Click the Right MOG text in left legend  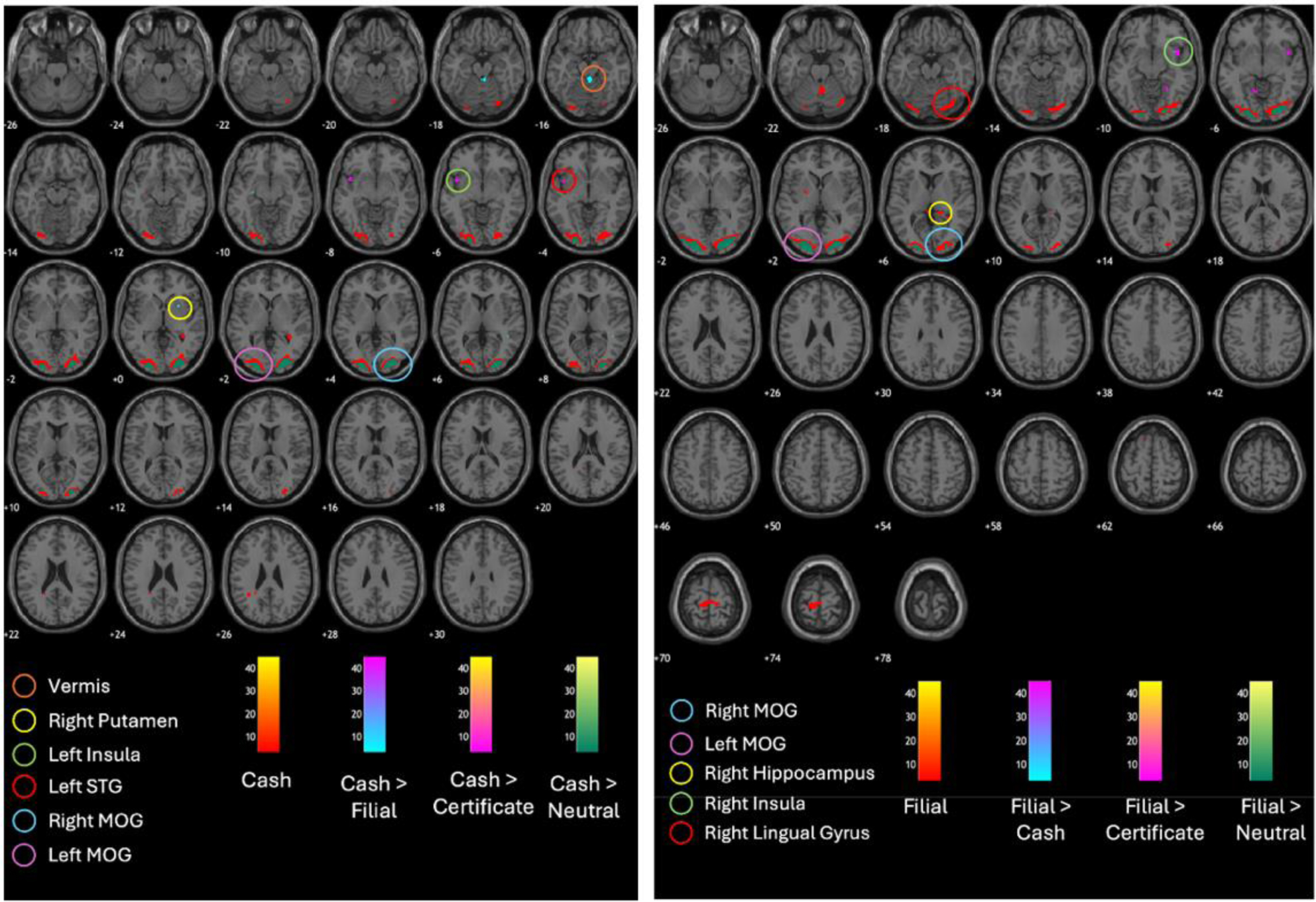[x=95, y=820]
